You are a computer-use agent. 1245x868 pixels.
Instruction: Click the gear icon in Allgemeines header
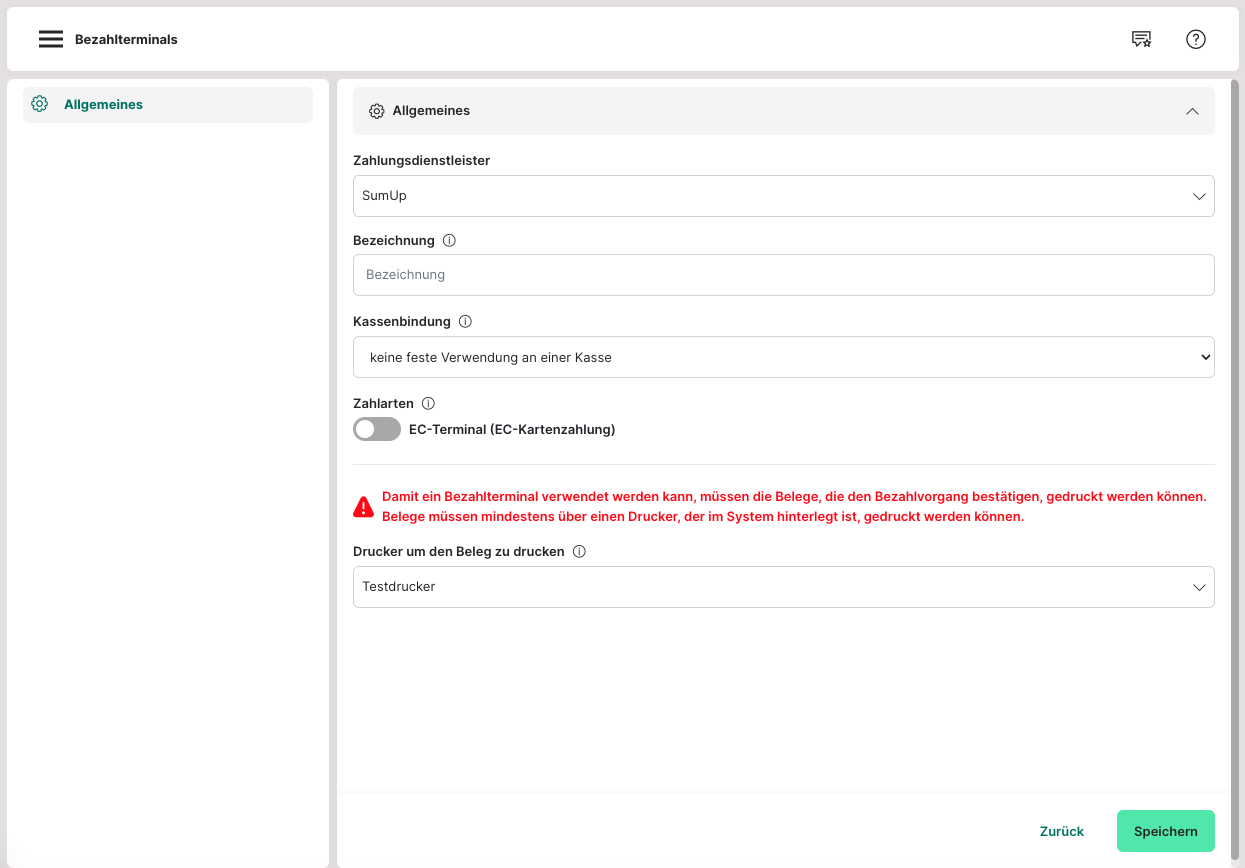coord(377,111)
